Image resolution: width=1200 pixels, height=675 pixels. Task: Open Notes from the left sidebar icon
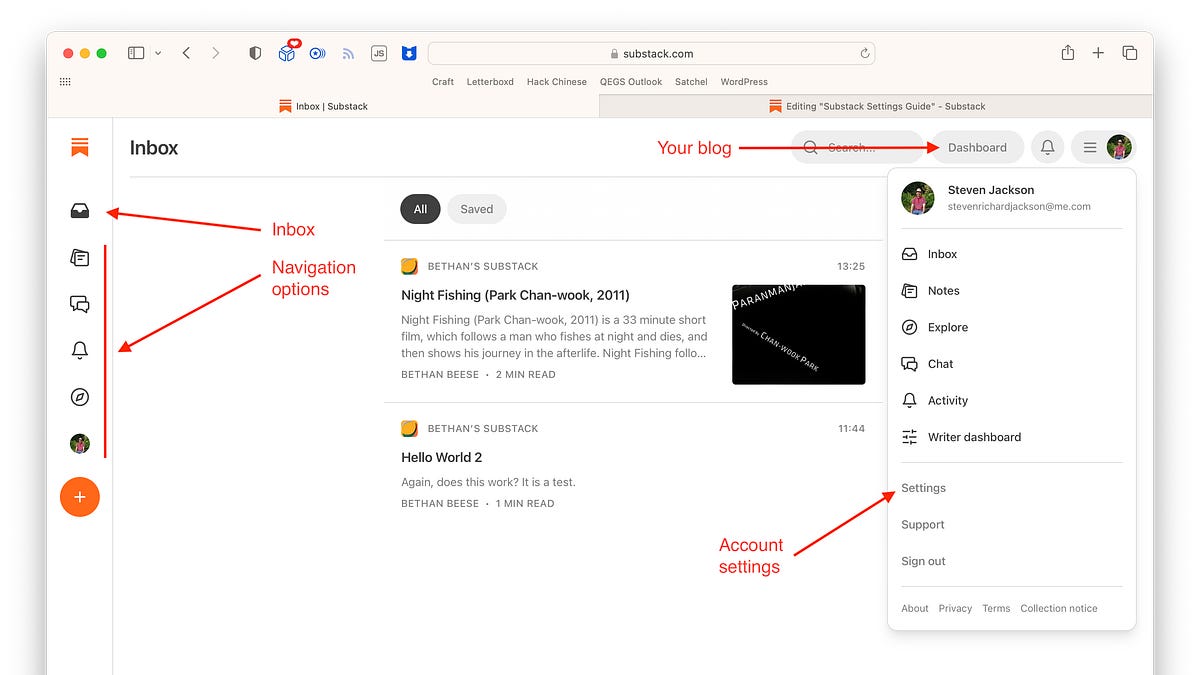click(x=80, y=258)
